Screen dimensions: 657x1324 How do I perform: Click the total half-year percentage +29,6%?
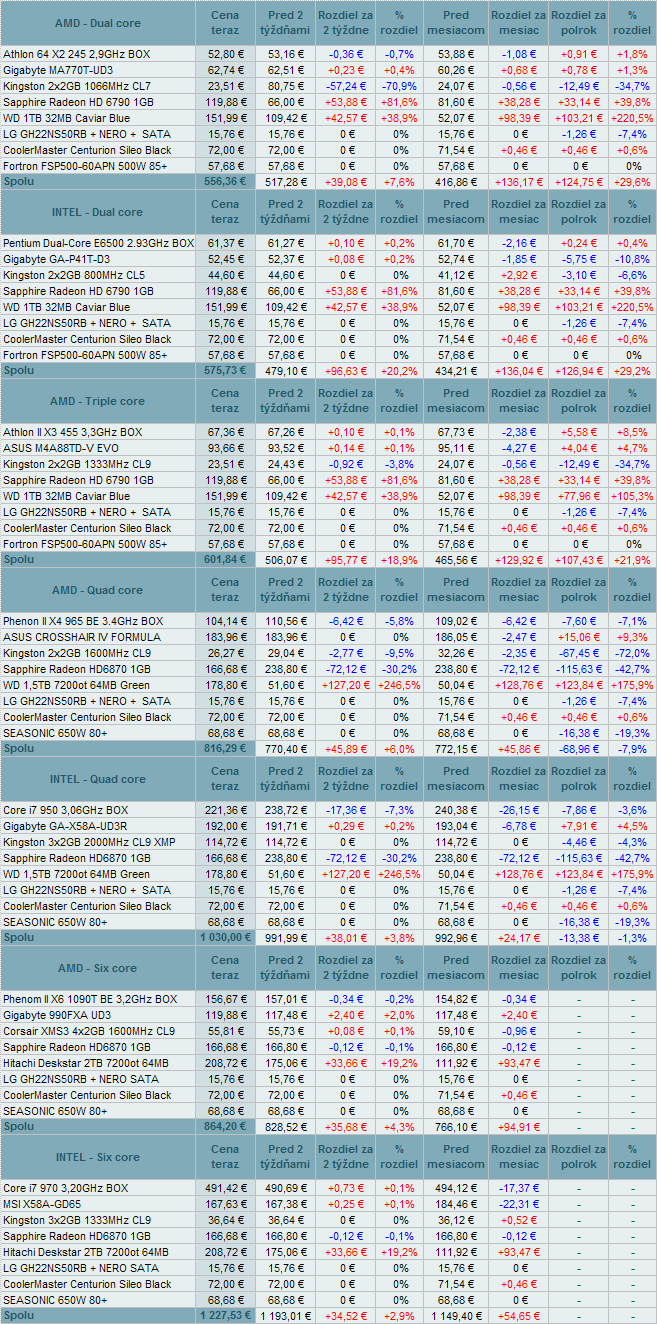[632, 182]
